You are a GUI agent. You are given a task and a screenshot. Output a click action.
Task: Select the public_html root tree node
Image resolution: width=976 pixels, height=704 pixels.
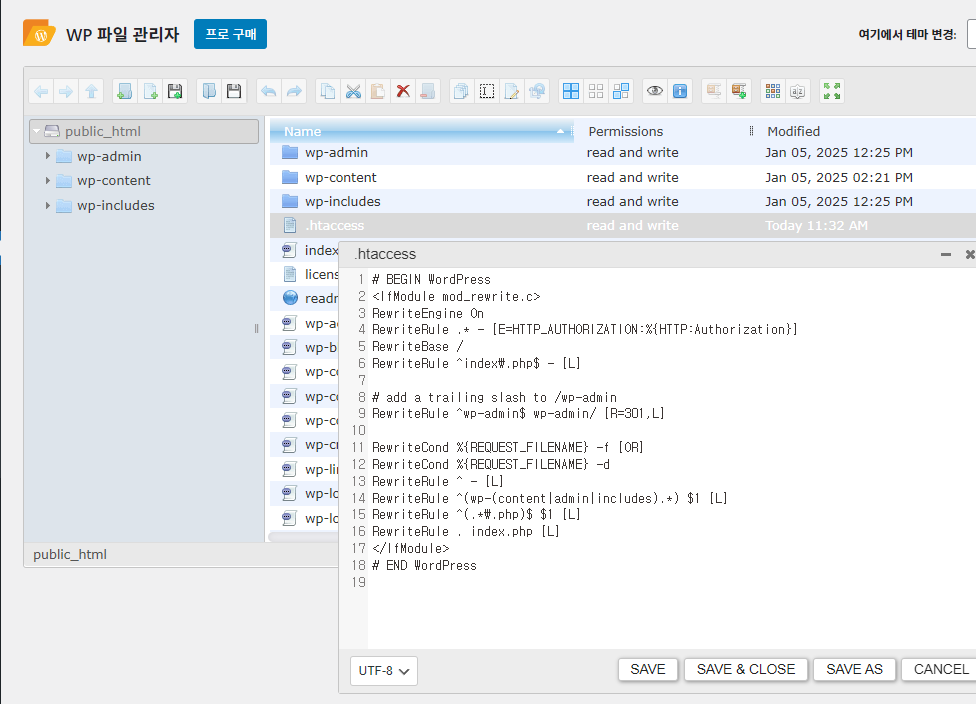click(144, 131)
